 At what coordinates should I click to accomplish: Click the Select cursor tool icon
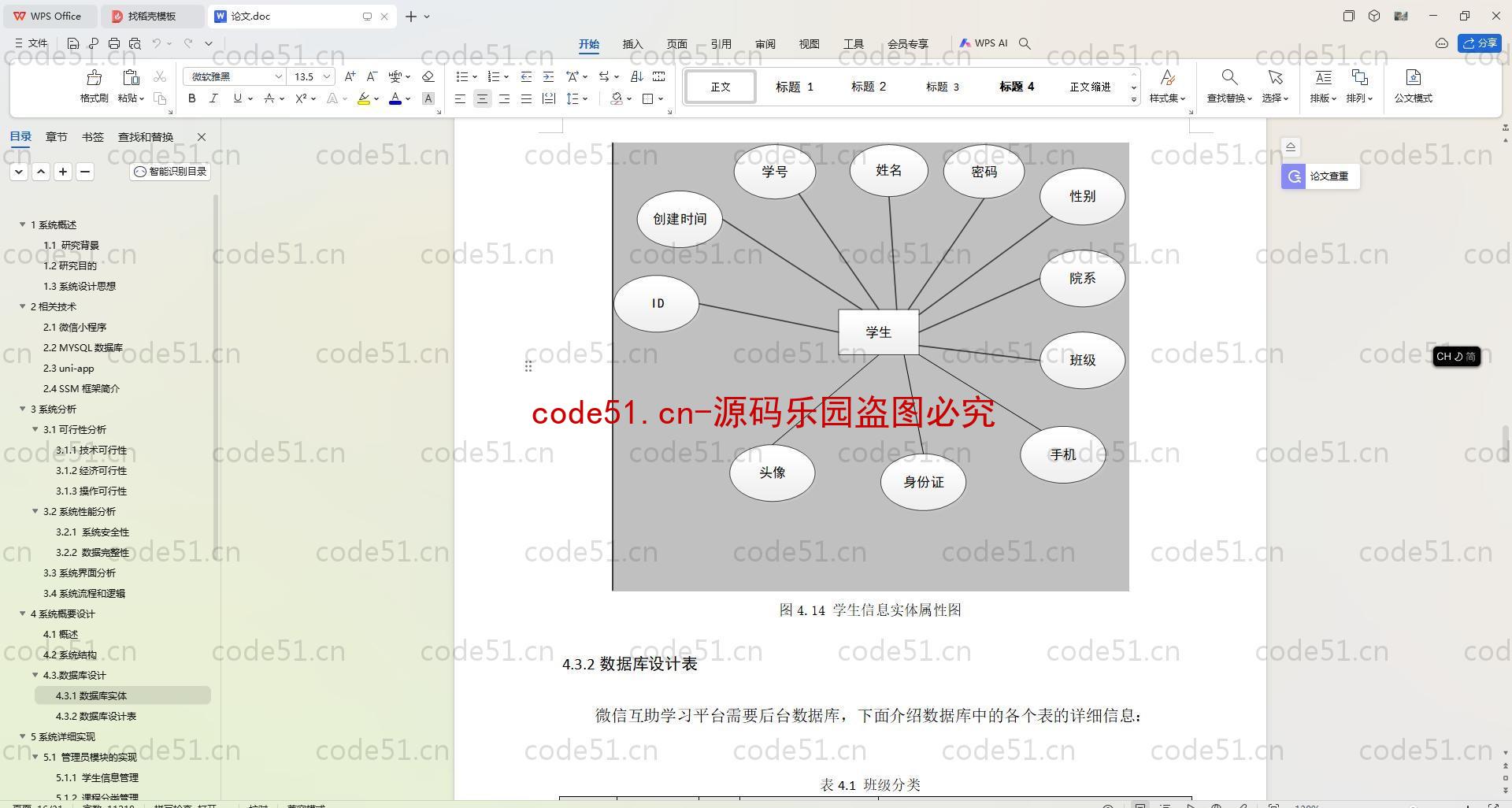[1275, 77]
